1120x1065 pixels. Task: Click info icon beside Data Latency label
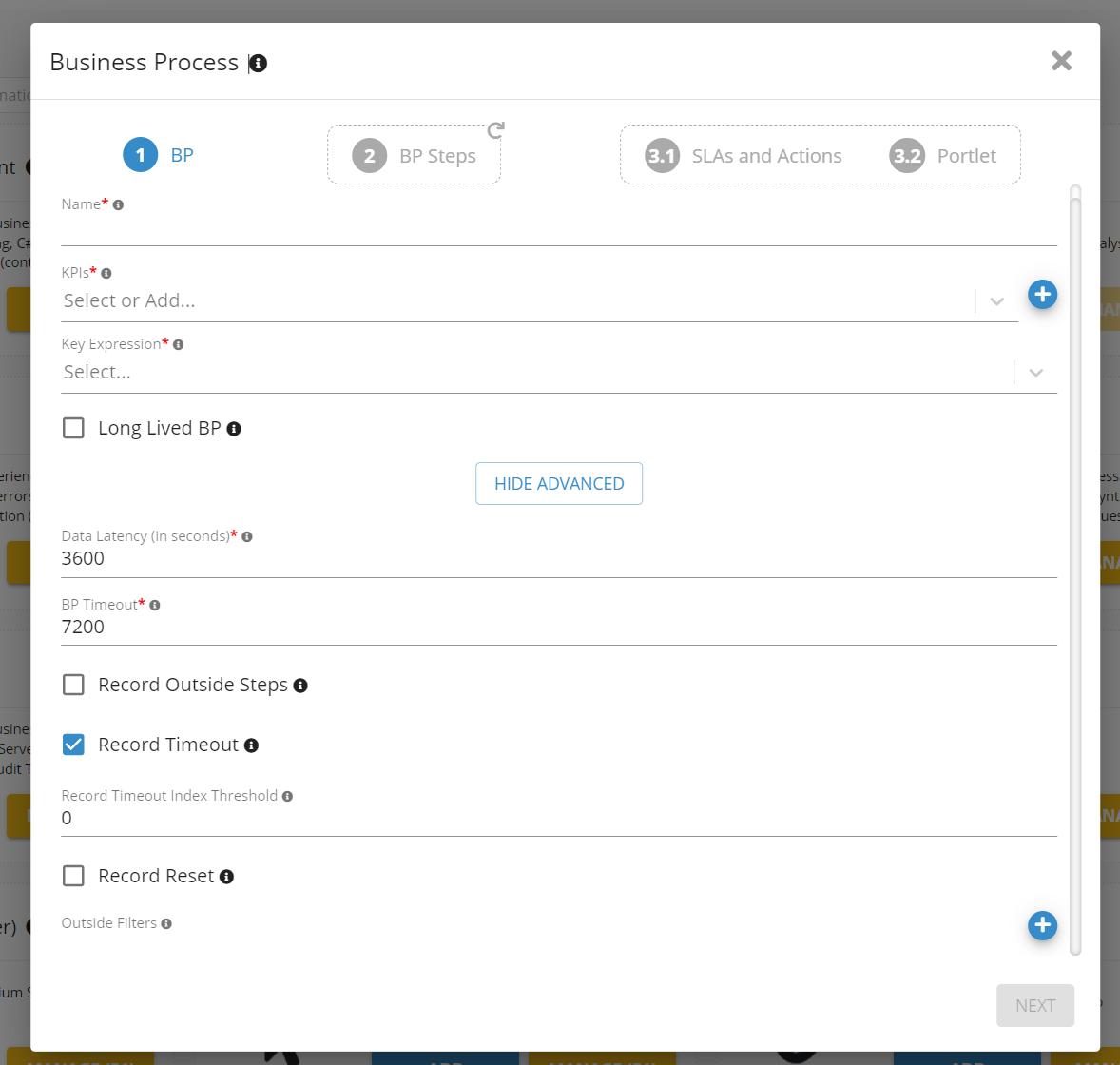pos(247,537)
